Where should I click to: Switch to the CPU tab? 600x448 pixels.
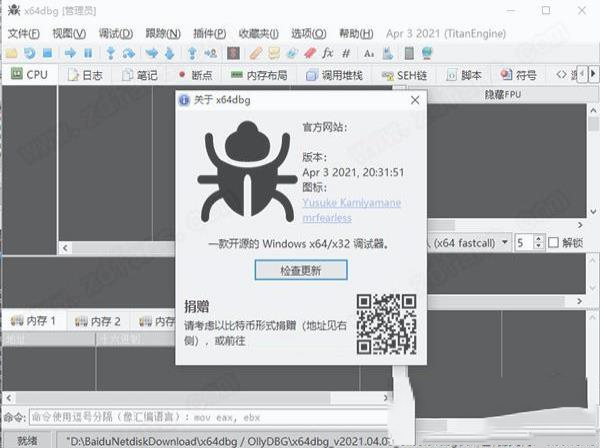click(x=30, y=75)
